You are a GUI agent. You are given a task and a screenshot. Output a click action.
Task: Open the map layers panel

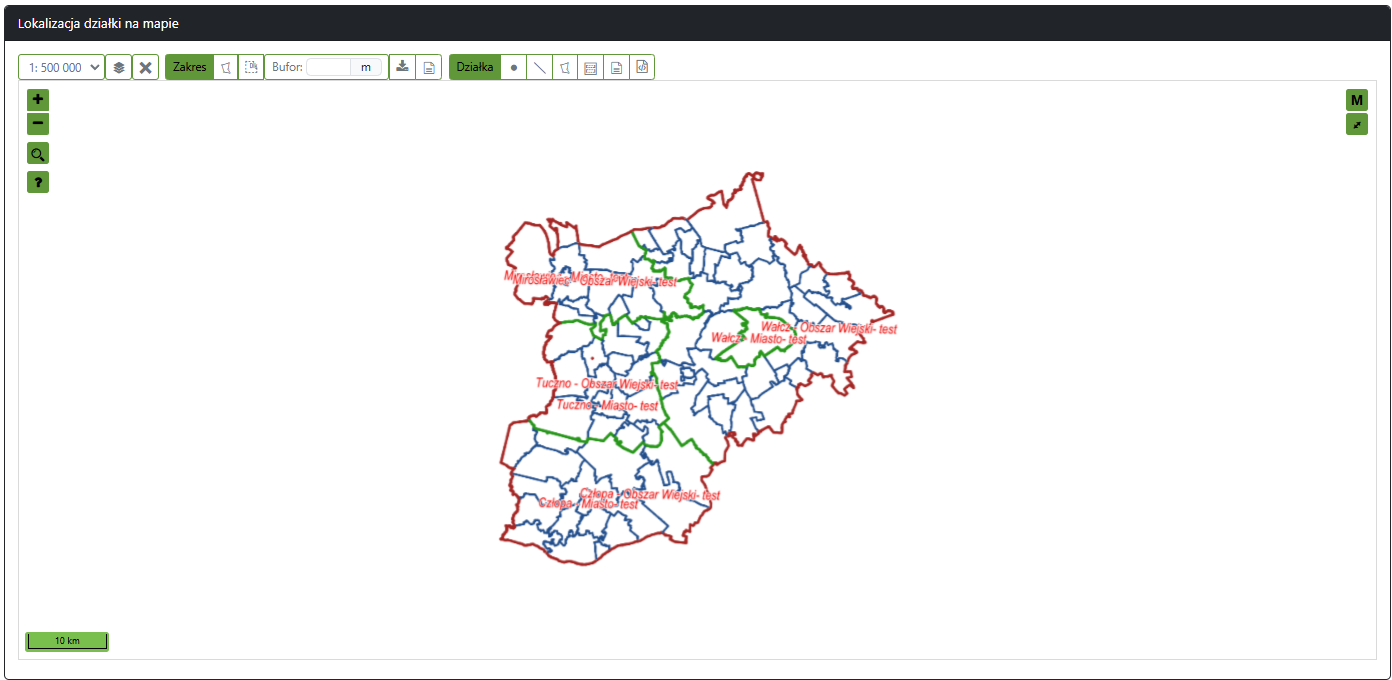(x=119, y=67)
